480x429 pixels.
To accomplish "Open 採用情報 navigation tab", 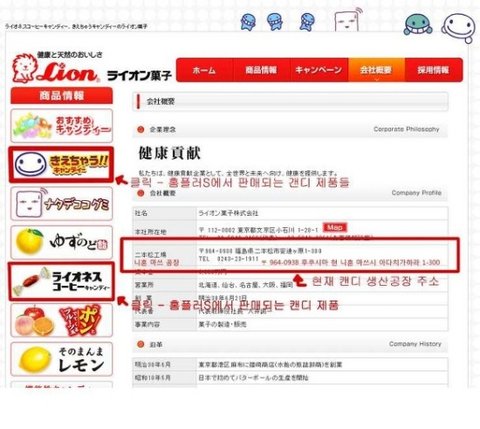I will tap(434, 70).
